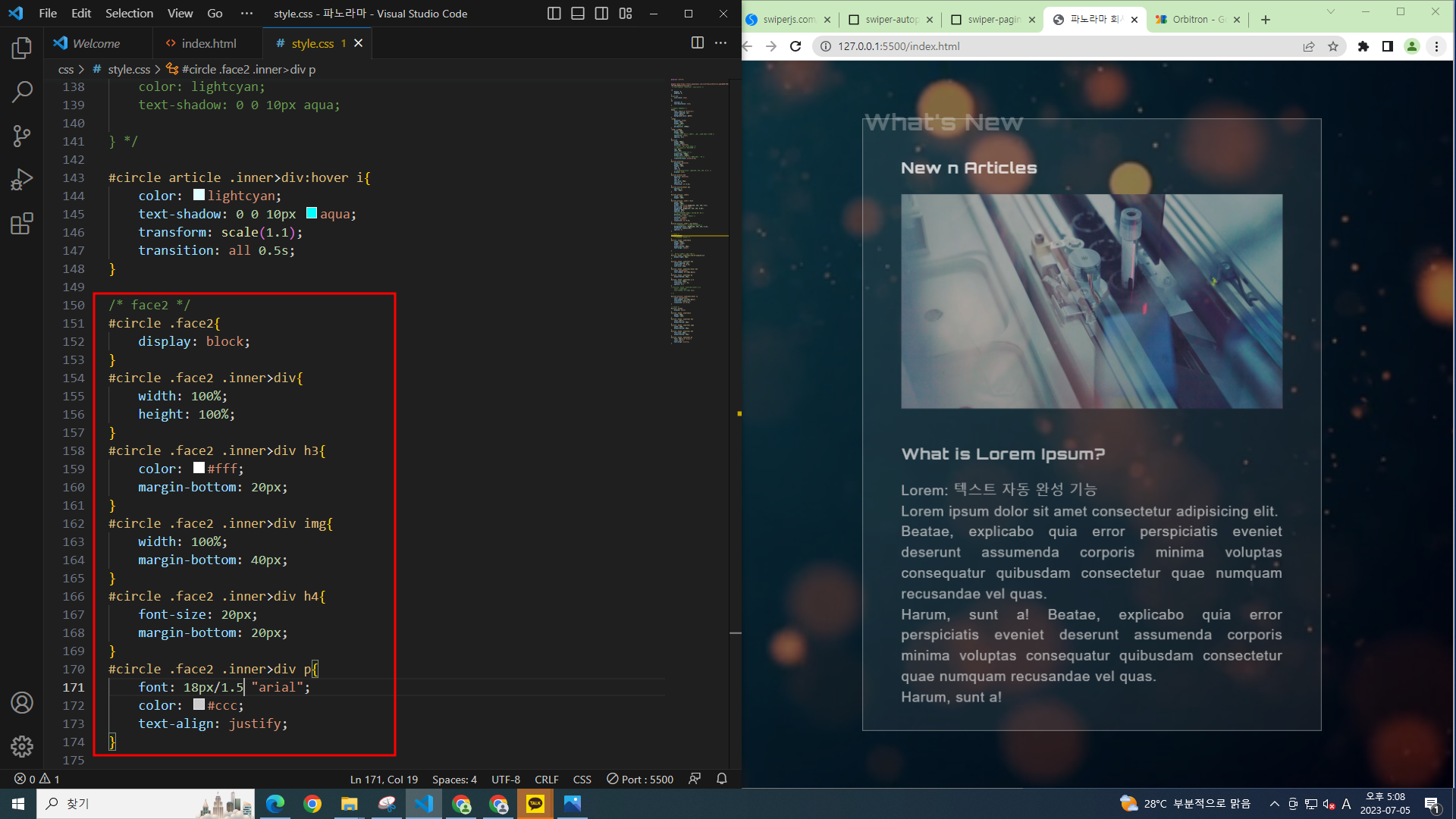Toggle the secondary side bar layout button
1456x819 pixels.
point(601,14)
